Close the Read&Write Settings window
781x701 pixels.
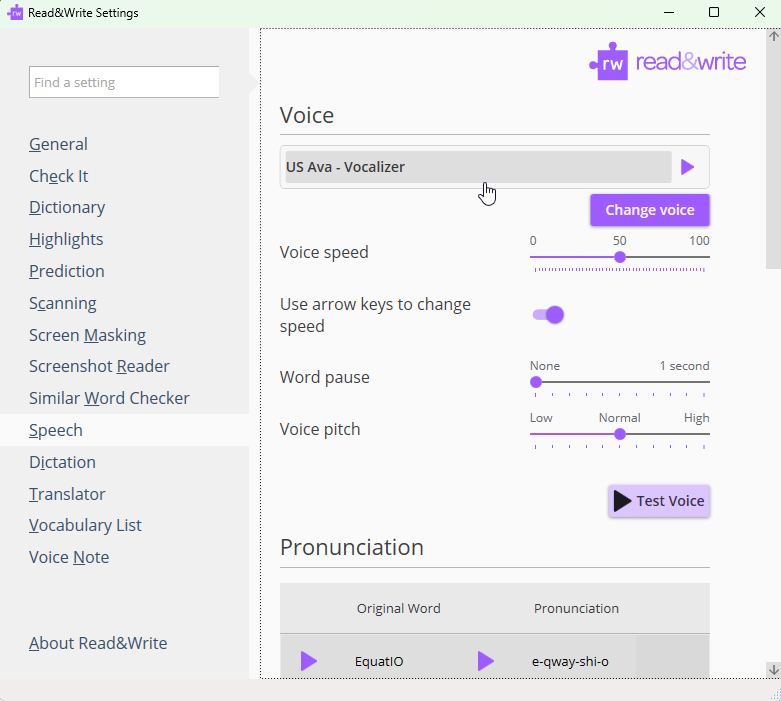pyautogui.click(x=760, y=12)
